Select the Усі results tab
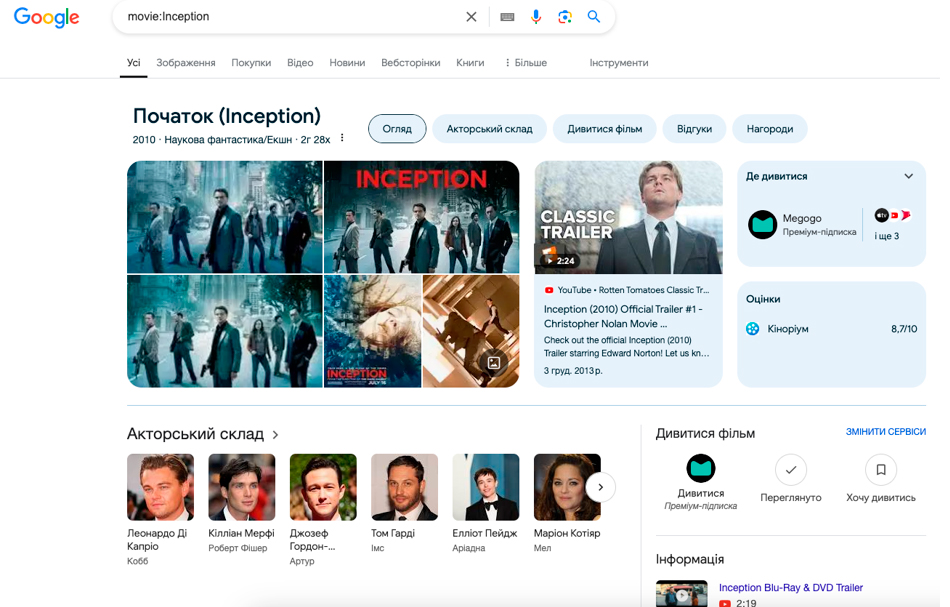This screenshot has height=607, width=950. 133,62
